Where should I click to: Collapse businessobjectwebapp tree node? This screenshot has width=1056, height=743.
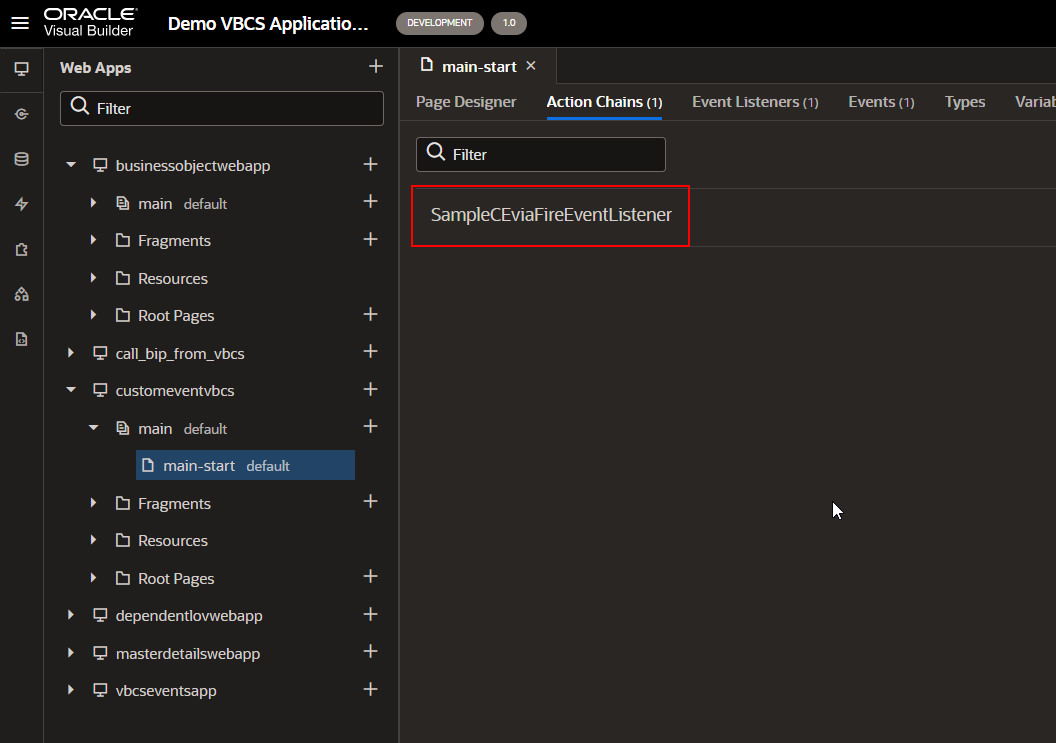click(71, 165)
